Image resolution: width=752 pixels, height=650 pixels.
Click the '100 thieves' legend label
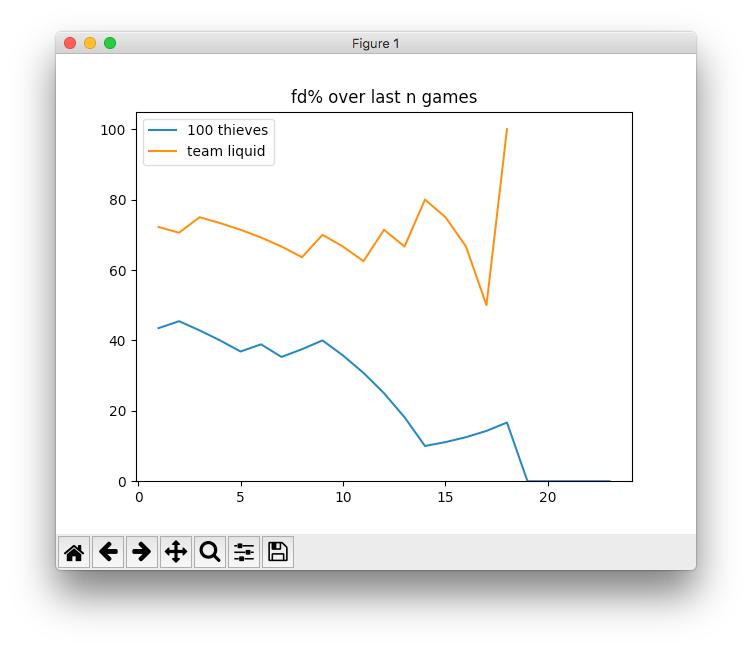(x=227, y=130)
